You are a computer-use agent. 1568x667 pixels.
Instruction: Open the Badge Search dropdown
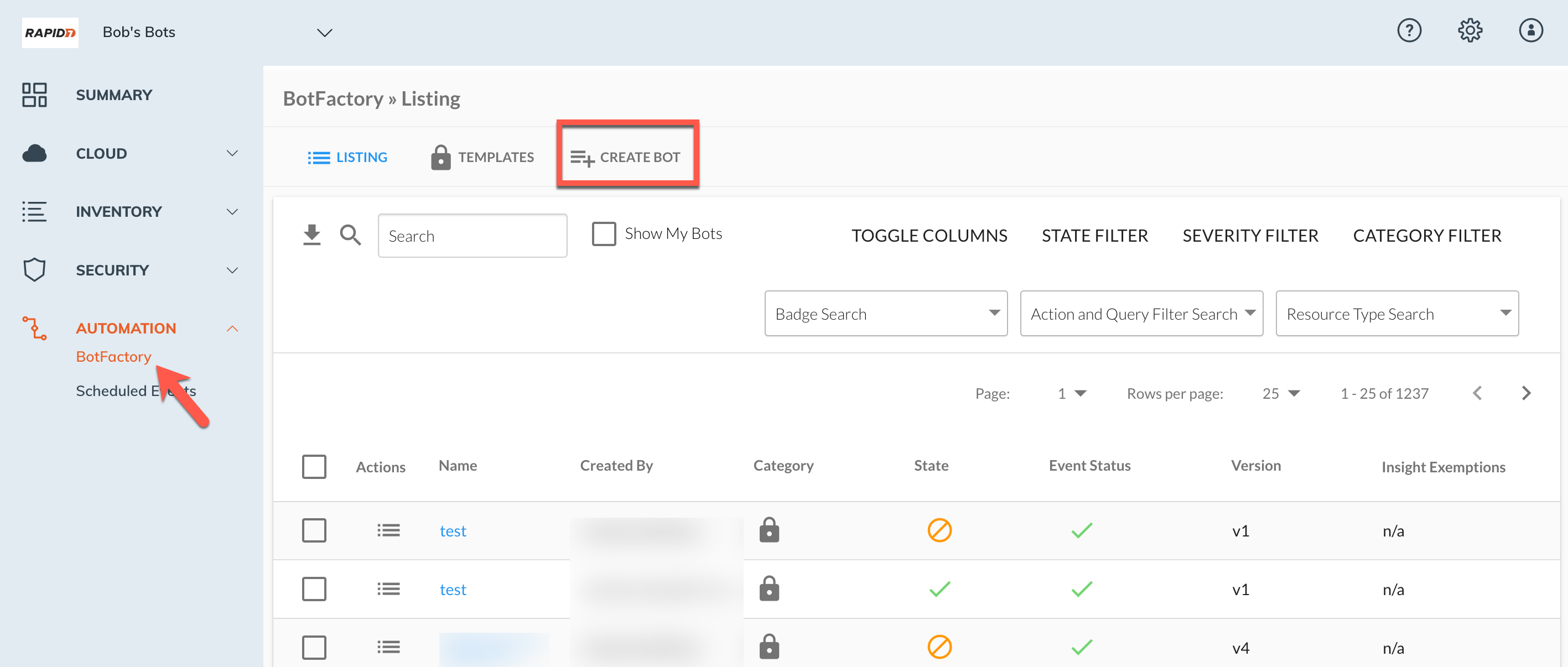tap(885, 314)
